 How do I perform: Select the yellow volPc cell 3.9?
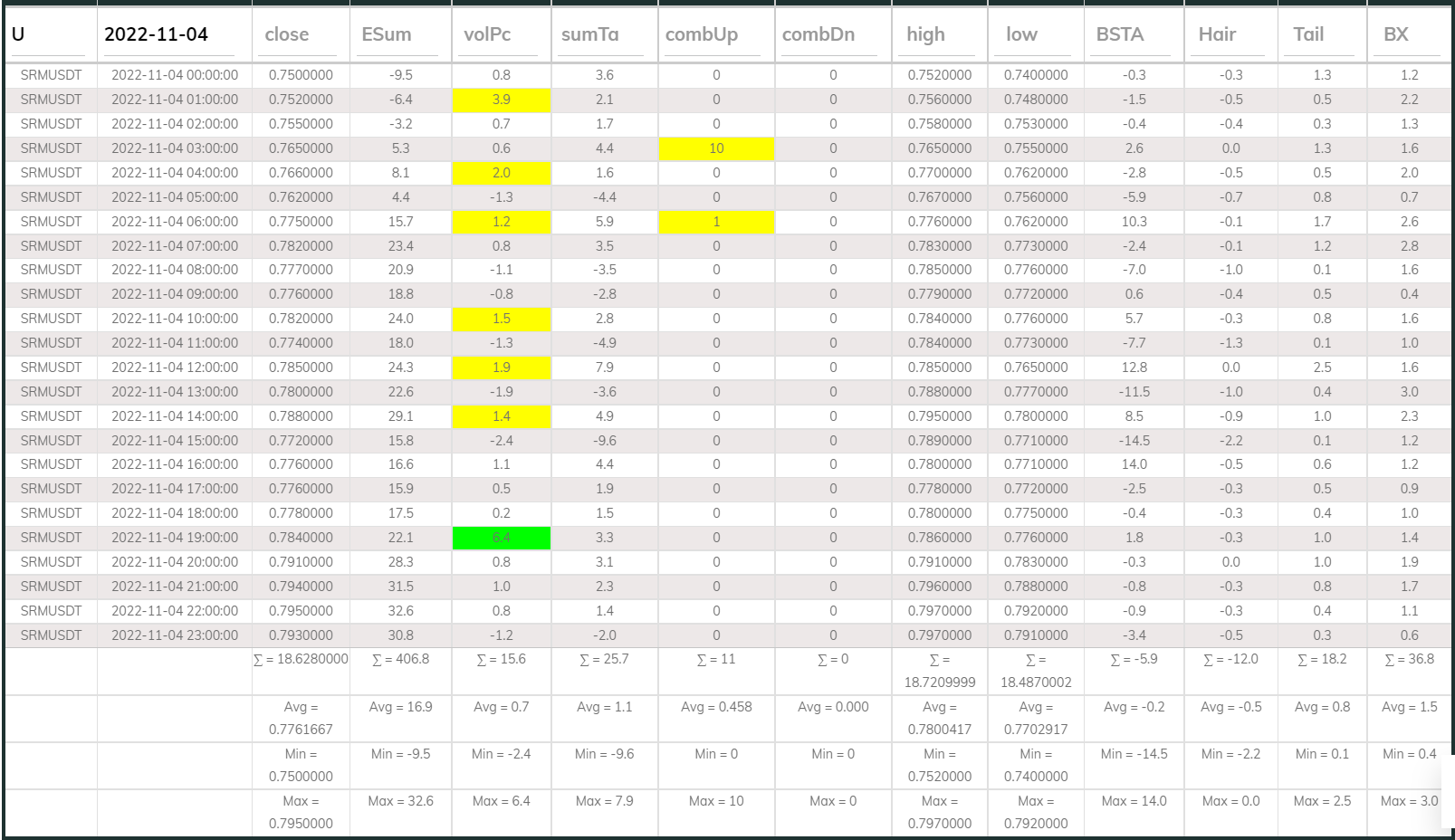(500, 100)
